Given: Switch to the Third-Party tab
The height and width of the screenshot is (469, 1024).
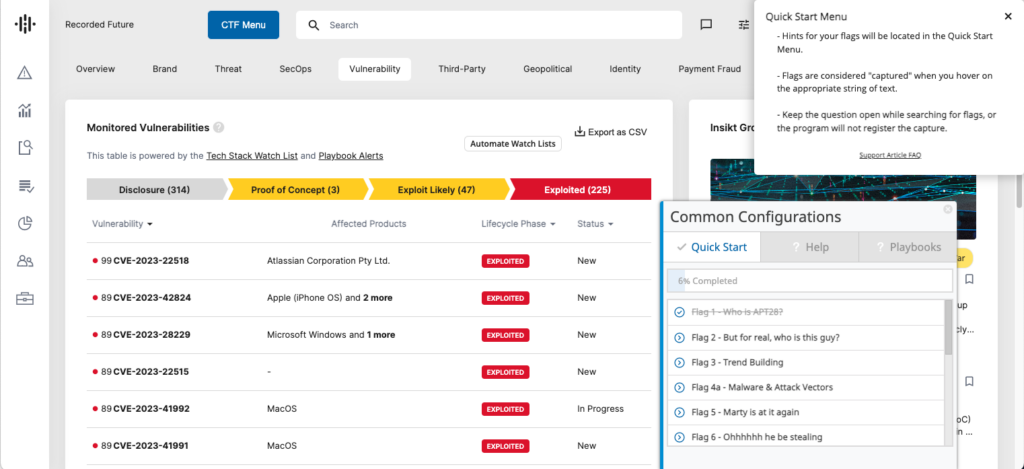Looking at the screenshot, I should click(x=461, y=69).
